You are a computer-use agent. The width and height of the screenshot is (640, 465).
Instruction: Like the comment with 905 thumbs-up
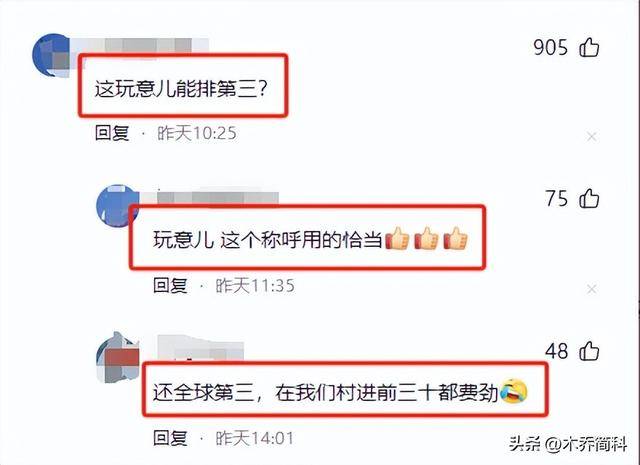pos(589,47)
